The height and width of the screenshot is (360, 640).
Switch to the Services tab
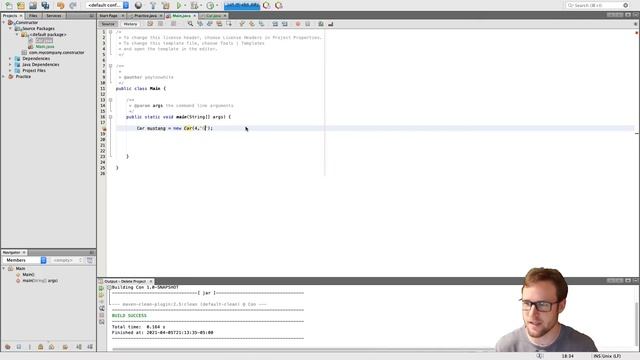53,16
